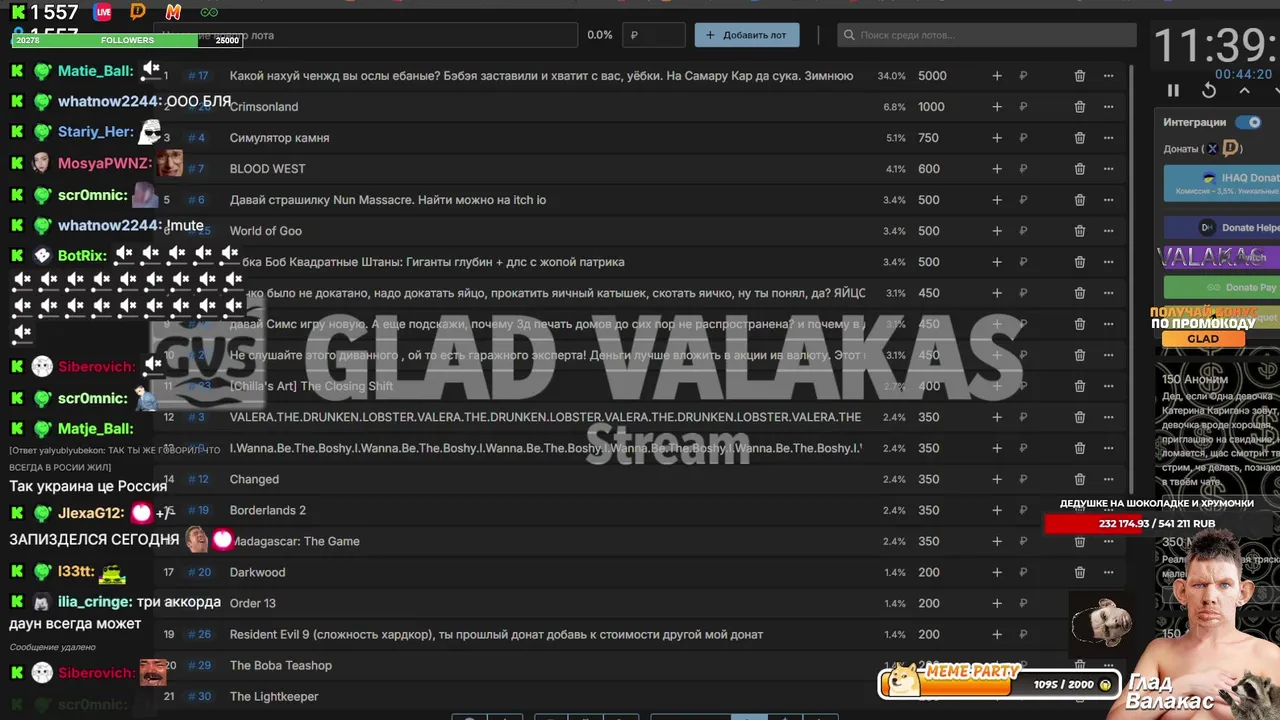The width and height of the screenshot is (1280, 720).
Task: Open more options for BLOOD WEST lot
Action: tap(1108, 169)
